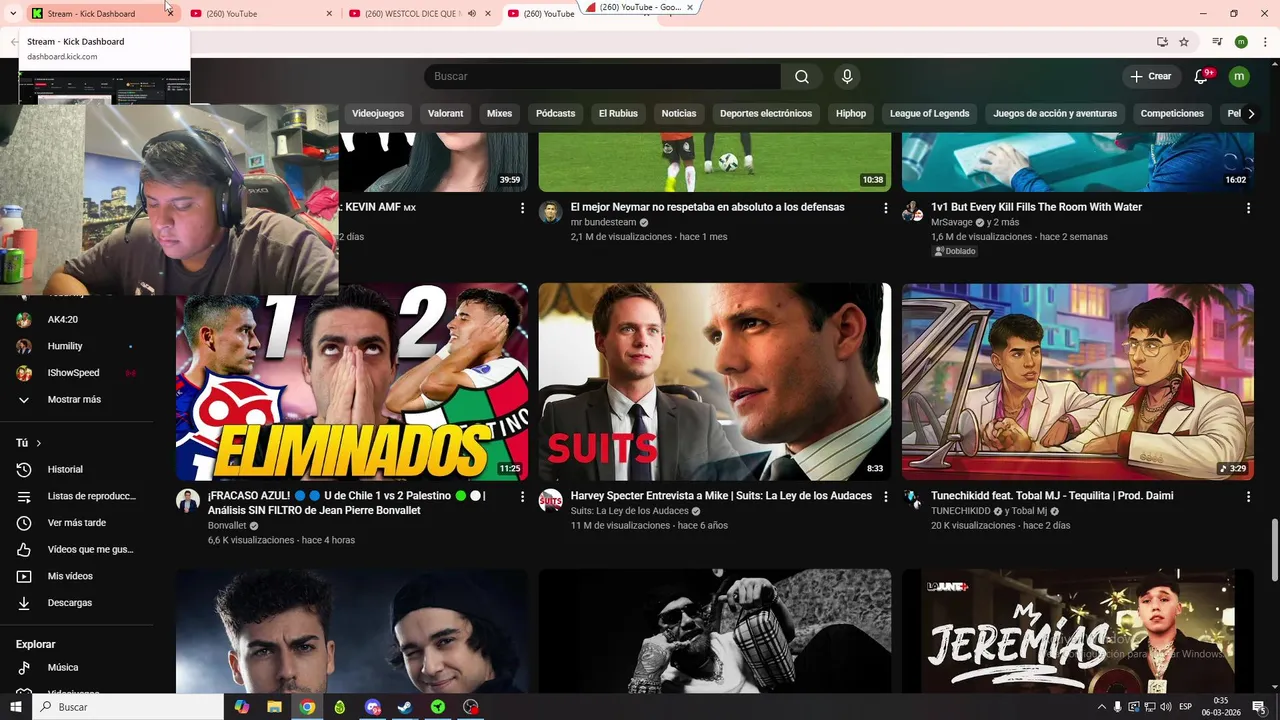Open options for Harvey Specter Suits video
This screenshot has width=1280, height=720.
(x=885, y=497)
